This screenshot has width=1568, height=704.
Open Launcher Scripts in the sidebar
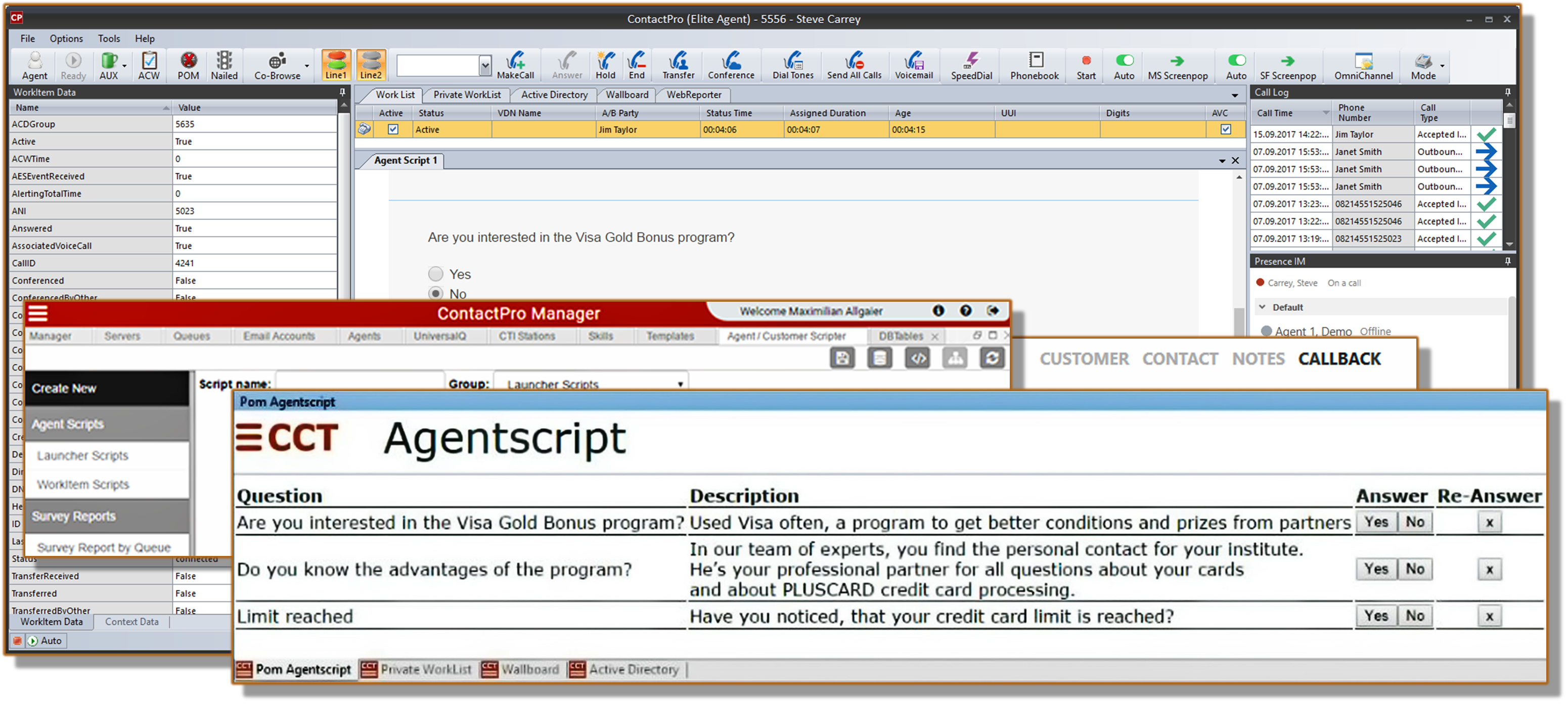pyautogui.click(x=83, y=455)
